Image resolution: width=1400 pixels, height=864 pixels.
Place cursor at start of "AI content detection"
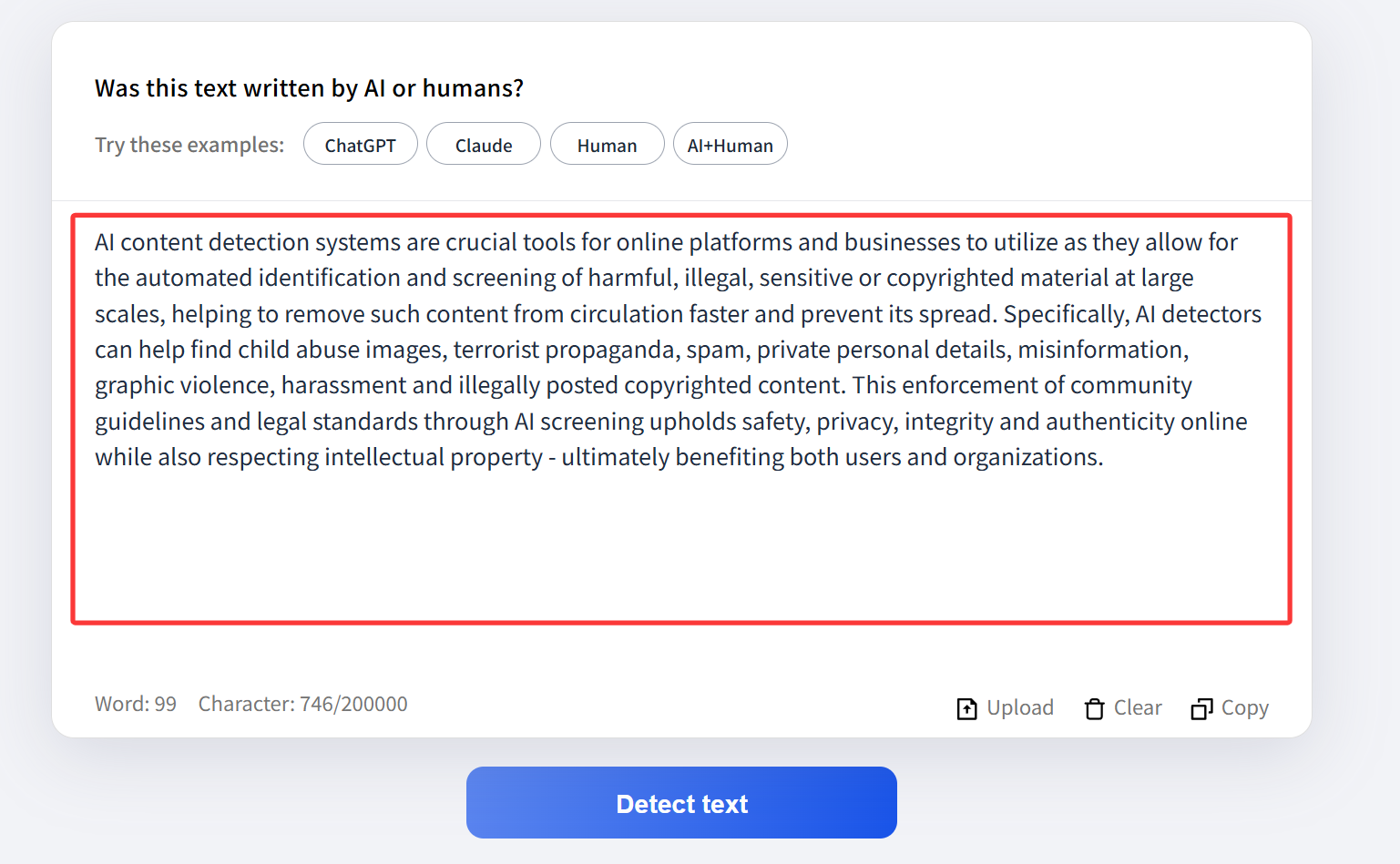tap(96, 242)
